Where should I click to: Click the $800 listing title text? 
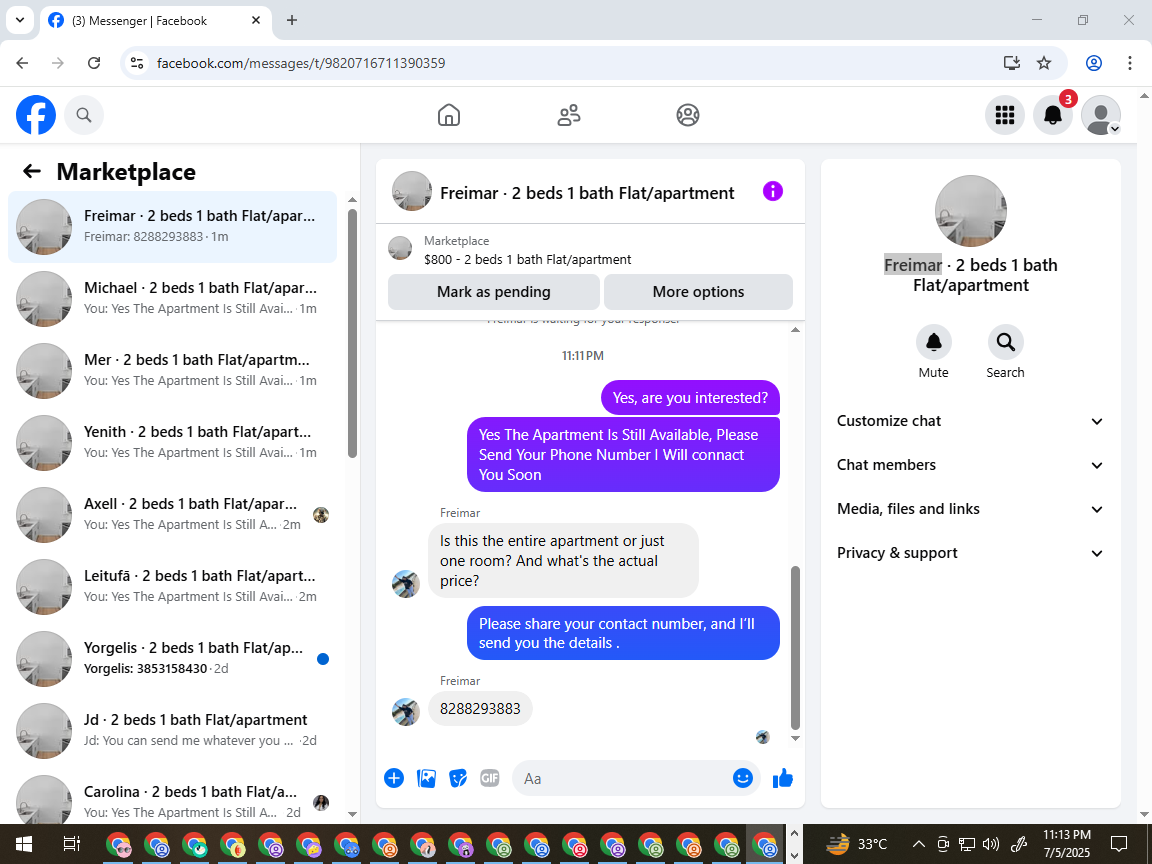tap(528, 259)
